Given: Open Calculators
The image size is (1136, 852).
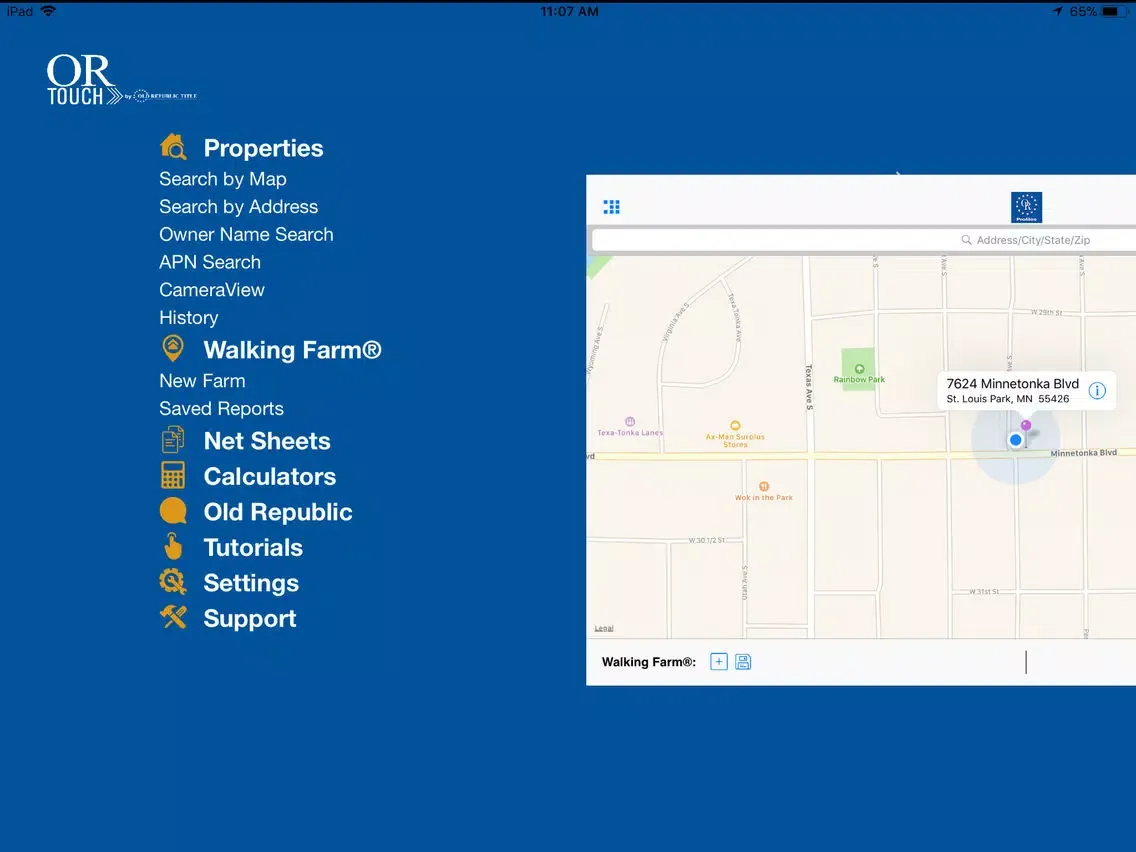Looking at the screenshot, I should (270, 476).
